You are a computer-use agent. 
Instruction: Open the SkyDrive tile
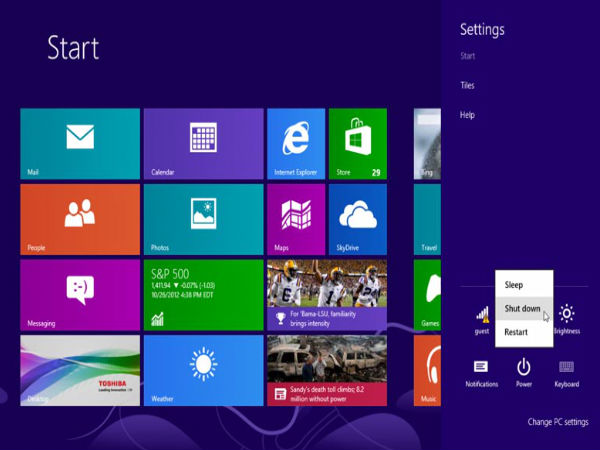pyautogui.click(x=358, y=219)
